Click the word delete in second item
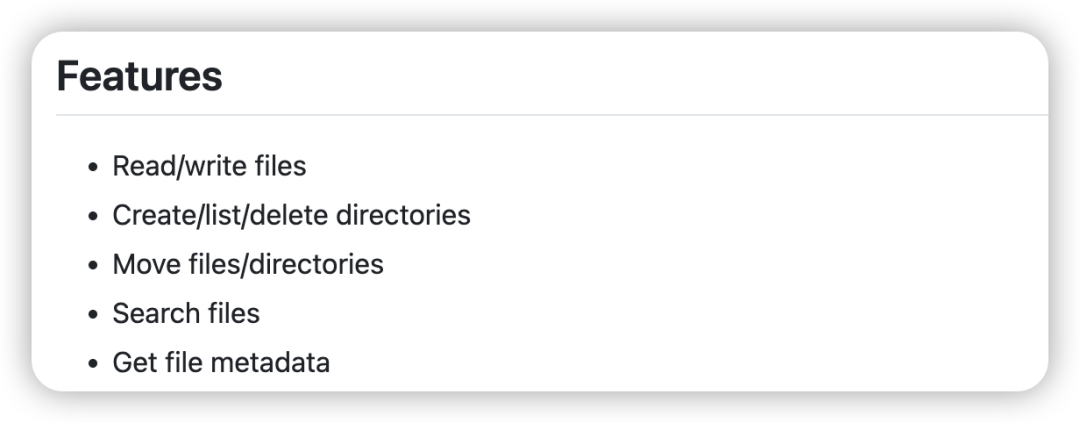 click(x=288, y=215)
